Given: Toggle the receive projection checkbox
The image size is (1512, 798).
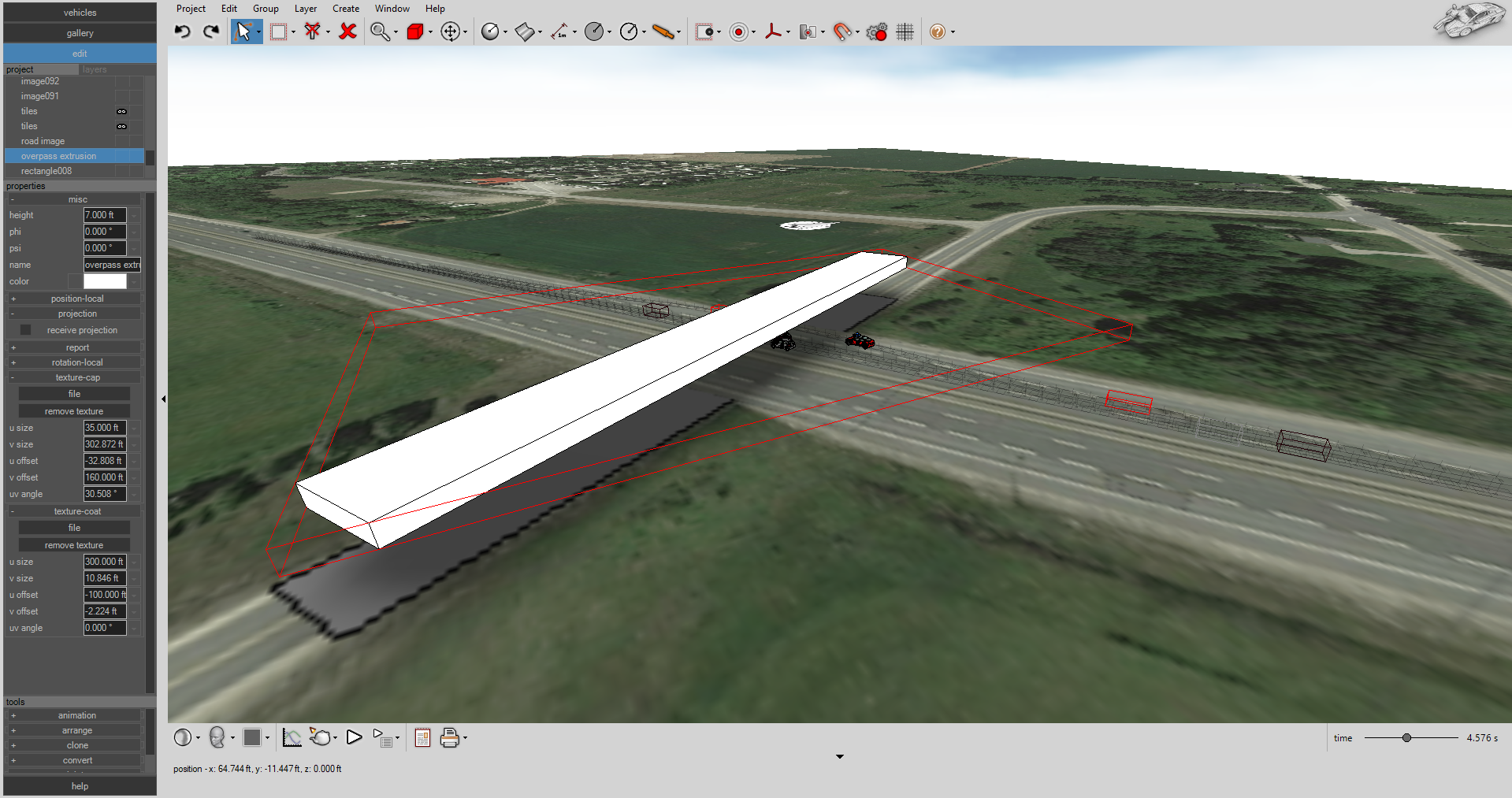Looking at the screenshot, I should coord(25,329).
